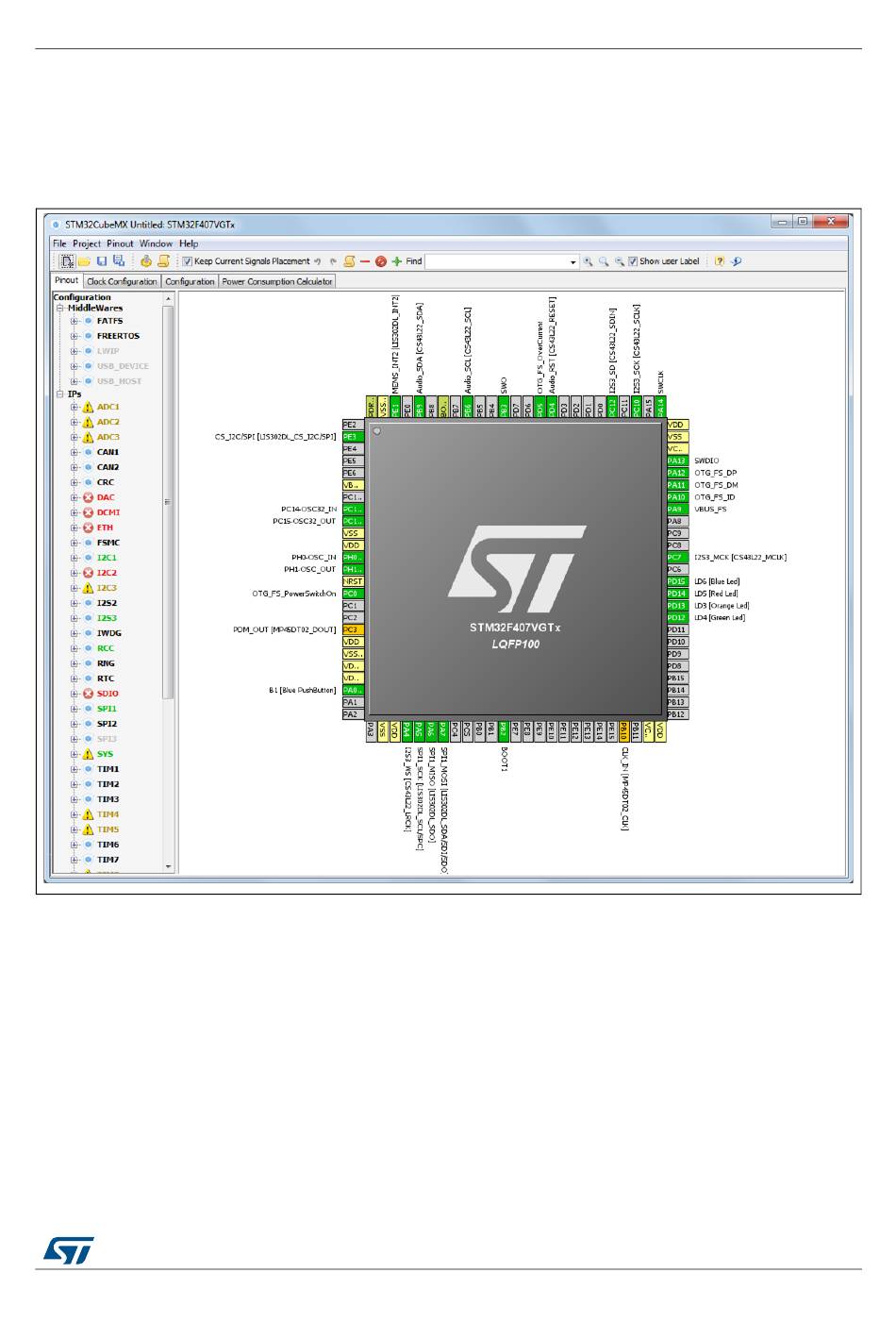896x1340 pixels.
Task: Open the Pinout menu
Action: [120, 243]
